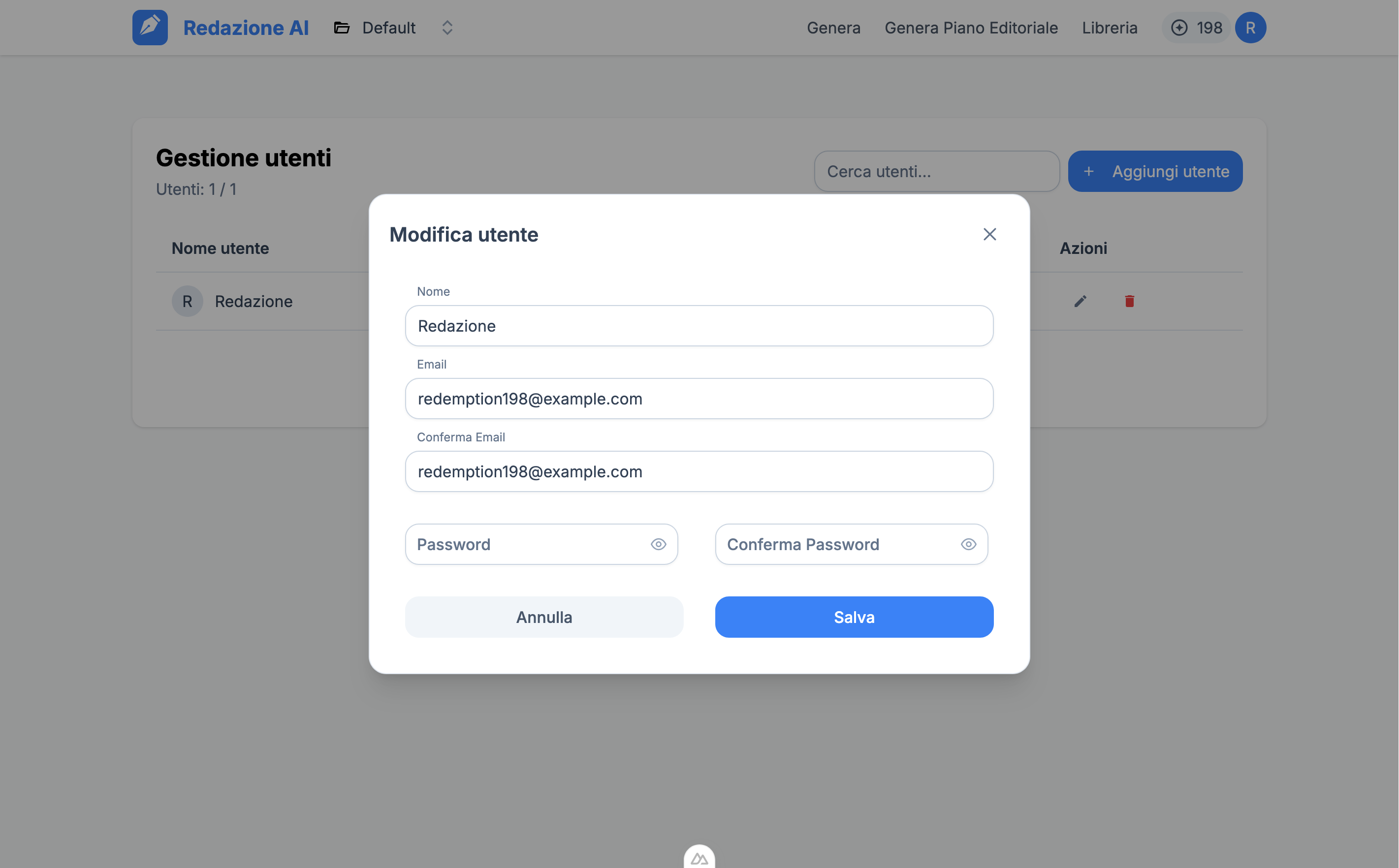Screen dimensions: 1399x868
Task: Click the R avatar in Redazione row
Action: (x=187, y=301)
